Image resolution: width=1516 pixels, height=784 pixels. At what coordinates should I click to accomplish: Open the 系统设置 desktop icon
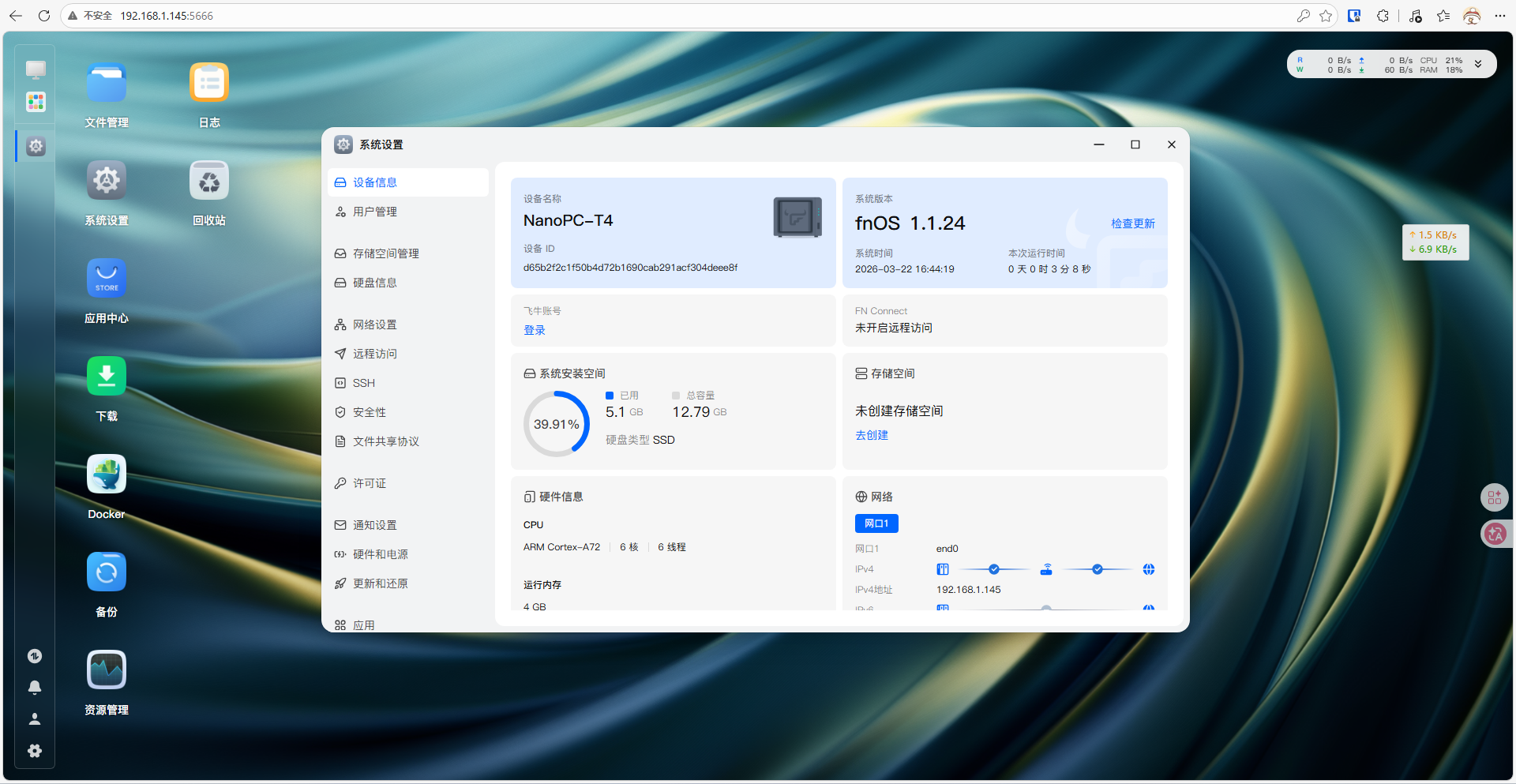coord(107,181)
